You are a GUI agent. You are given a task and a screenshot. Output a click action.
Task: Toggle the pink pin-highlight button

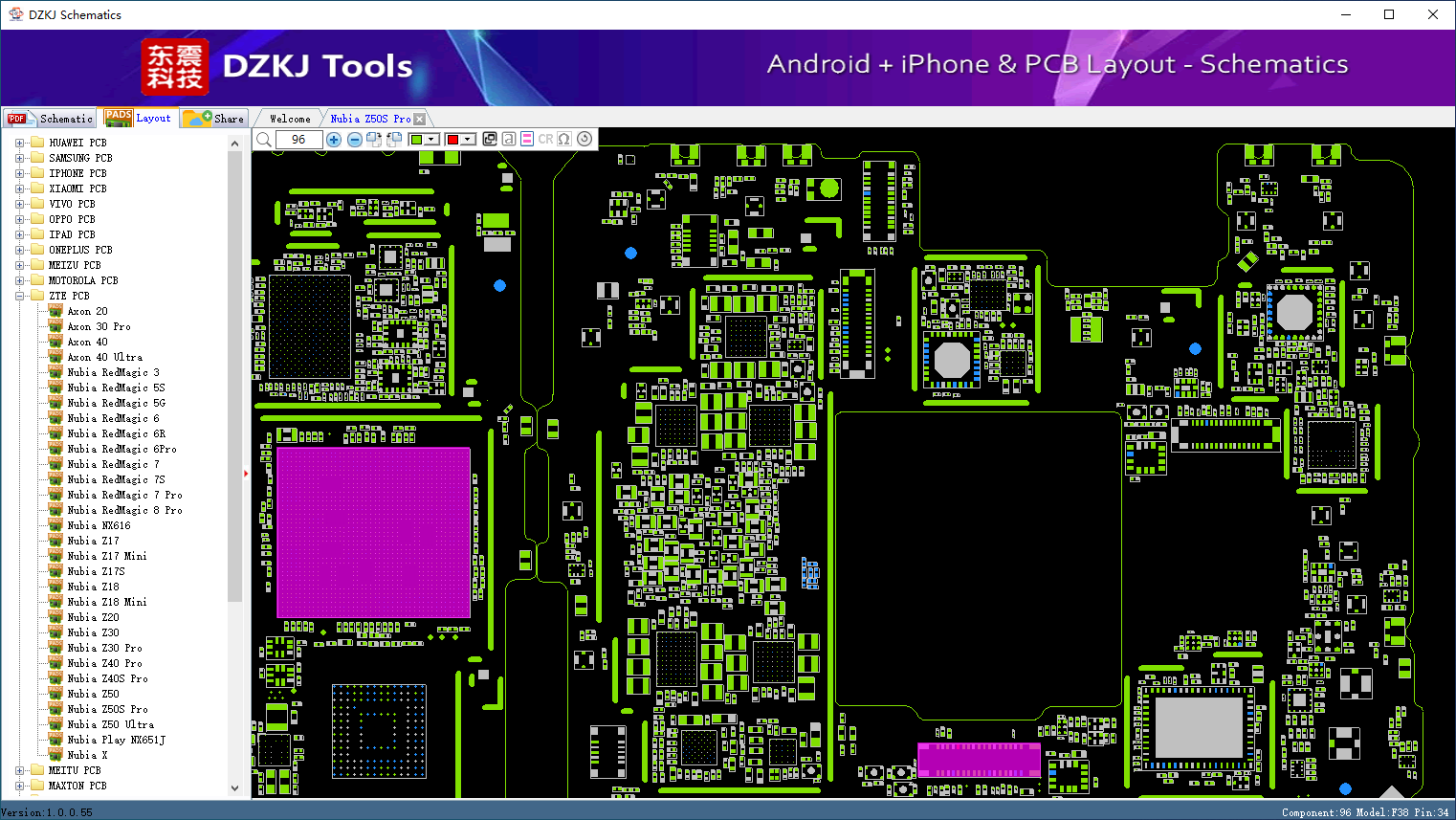pos(526,139)
